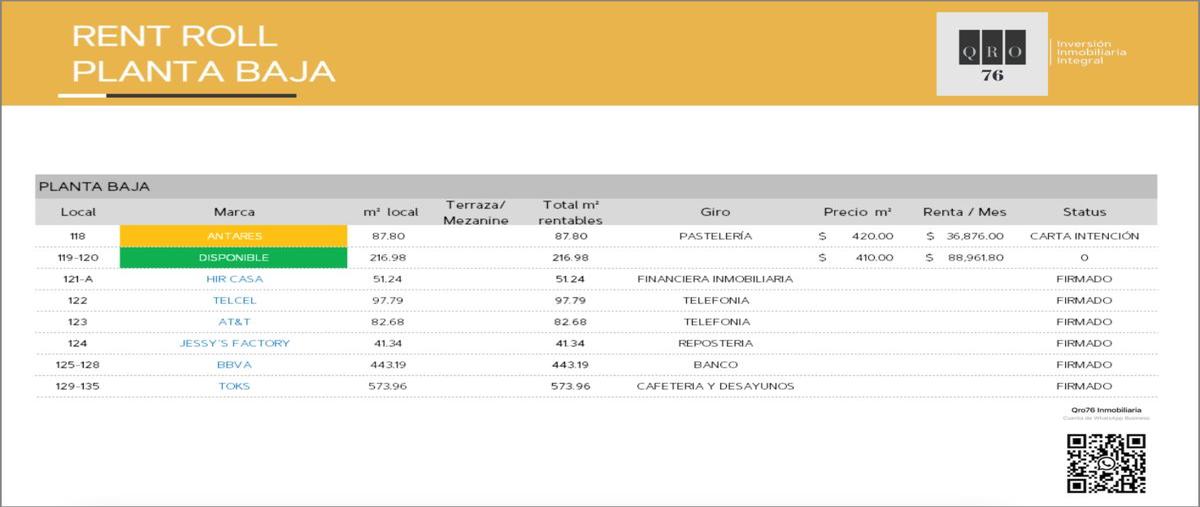Click the Status column header
This screenshot has height=507, width=1200.
coord(1084,212)
